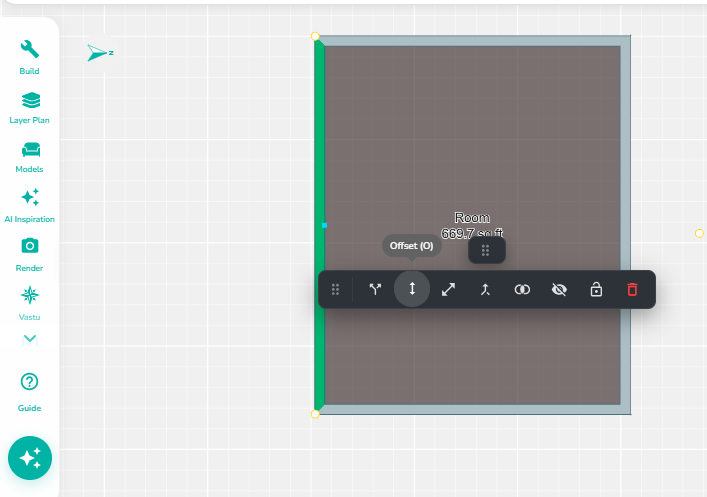Click the wall toolbar drag handle
The height and width of the screenshot is (497, 707).
335,289
